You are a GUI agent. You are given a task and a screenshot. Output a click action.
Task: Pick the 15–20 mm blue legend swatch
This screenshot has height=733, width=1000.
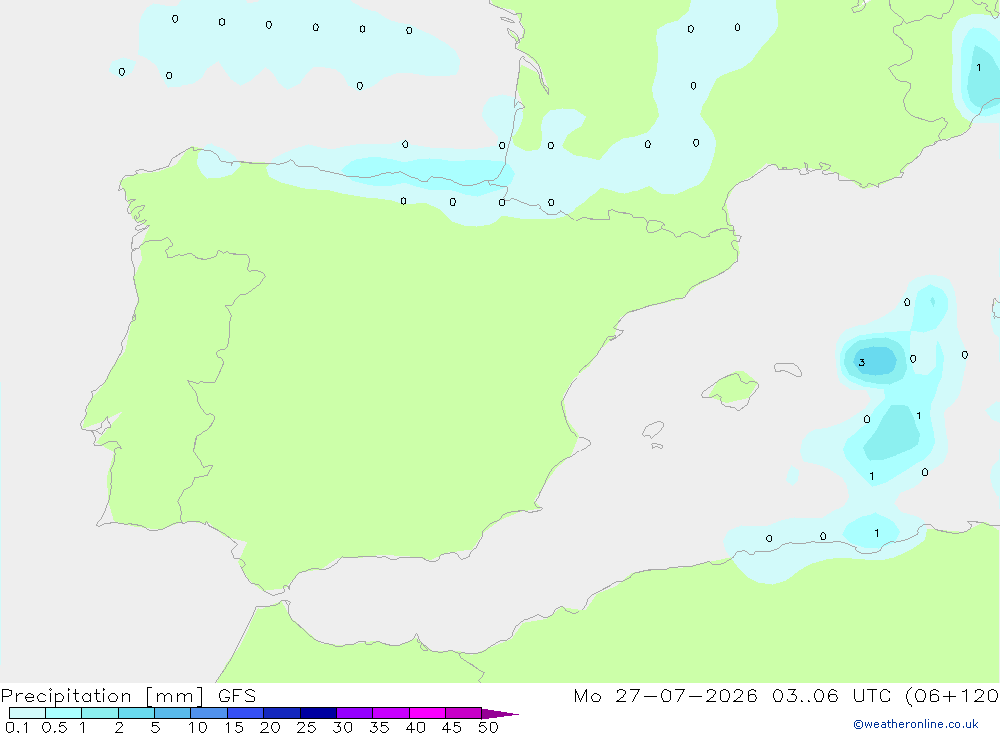click(x=246, y=713)
